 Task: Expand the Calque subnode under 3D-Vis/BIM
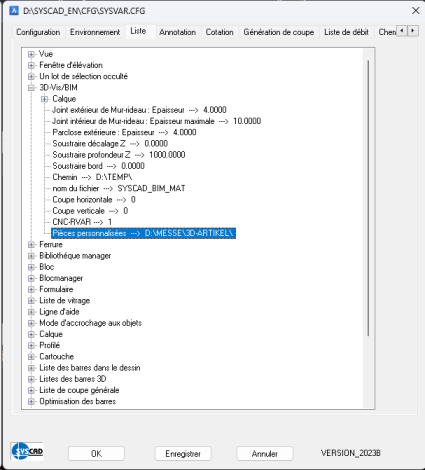[44, 99]
